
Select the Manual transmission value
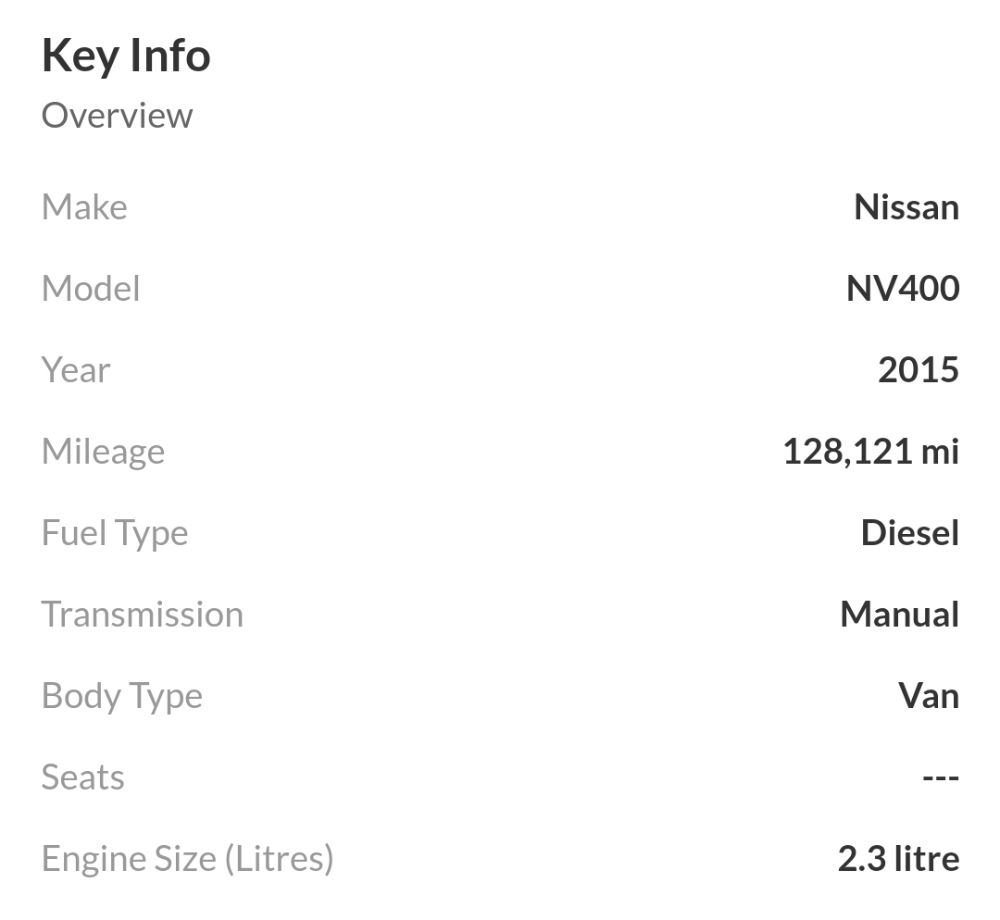pos(900,614)
